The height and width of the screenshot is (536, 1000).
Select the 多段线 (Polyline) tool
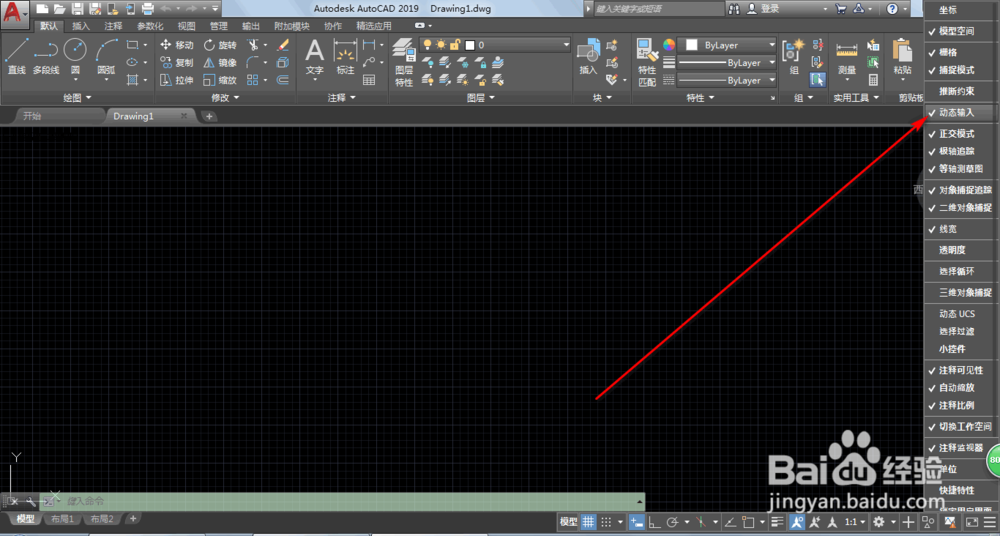pyautogui.click(x=45, y=56)
